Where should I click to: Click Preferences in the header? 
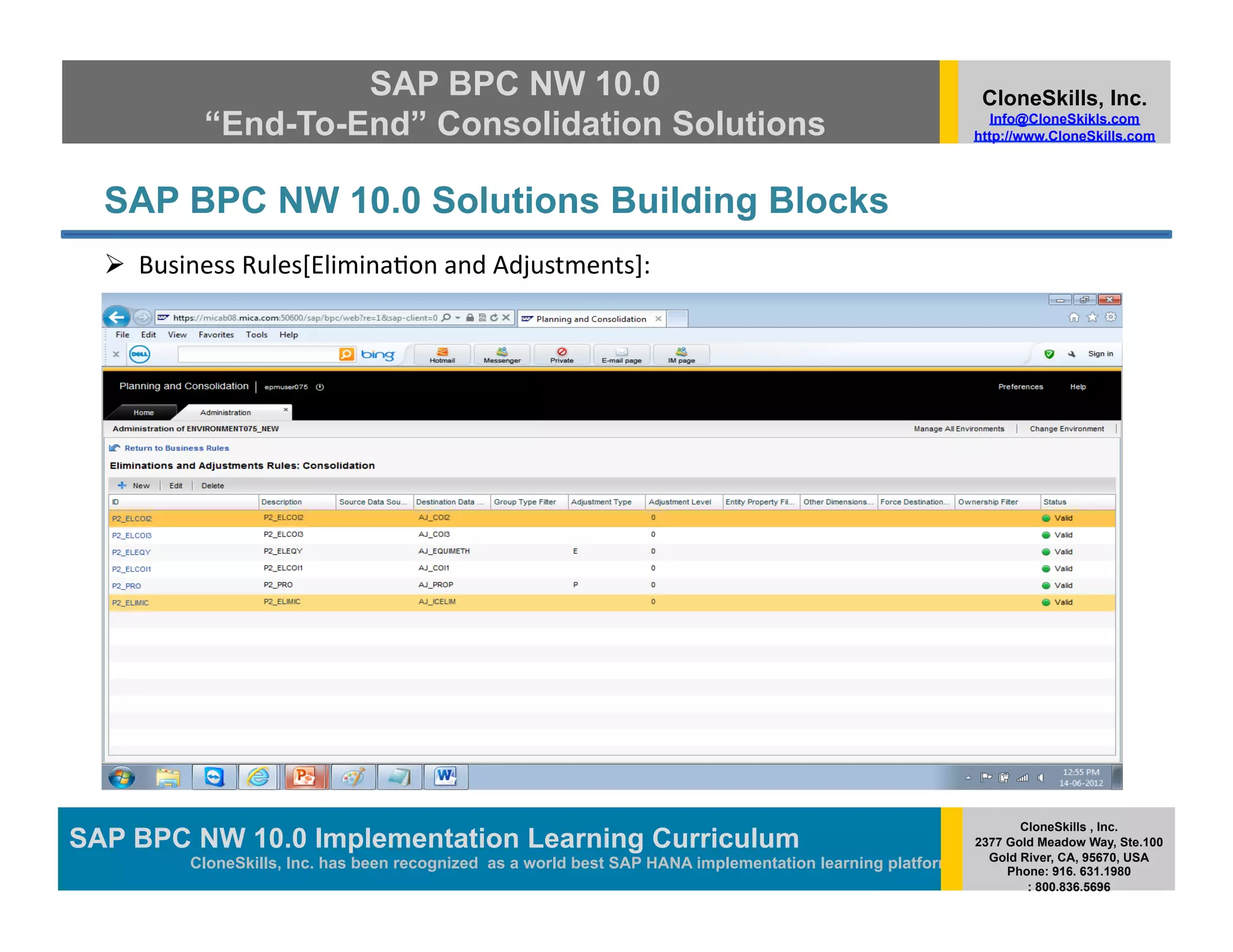[x=1020, y=387]
